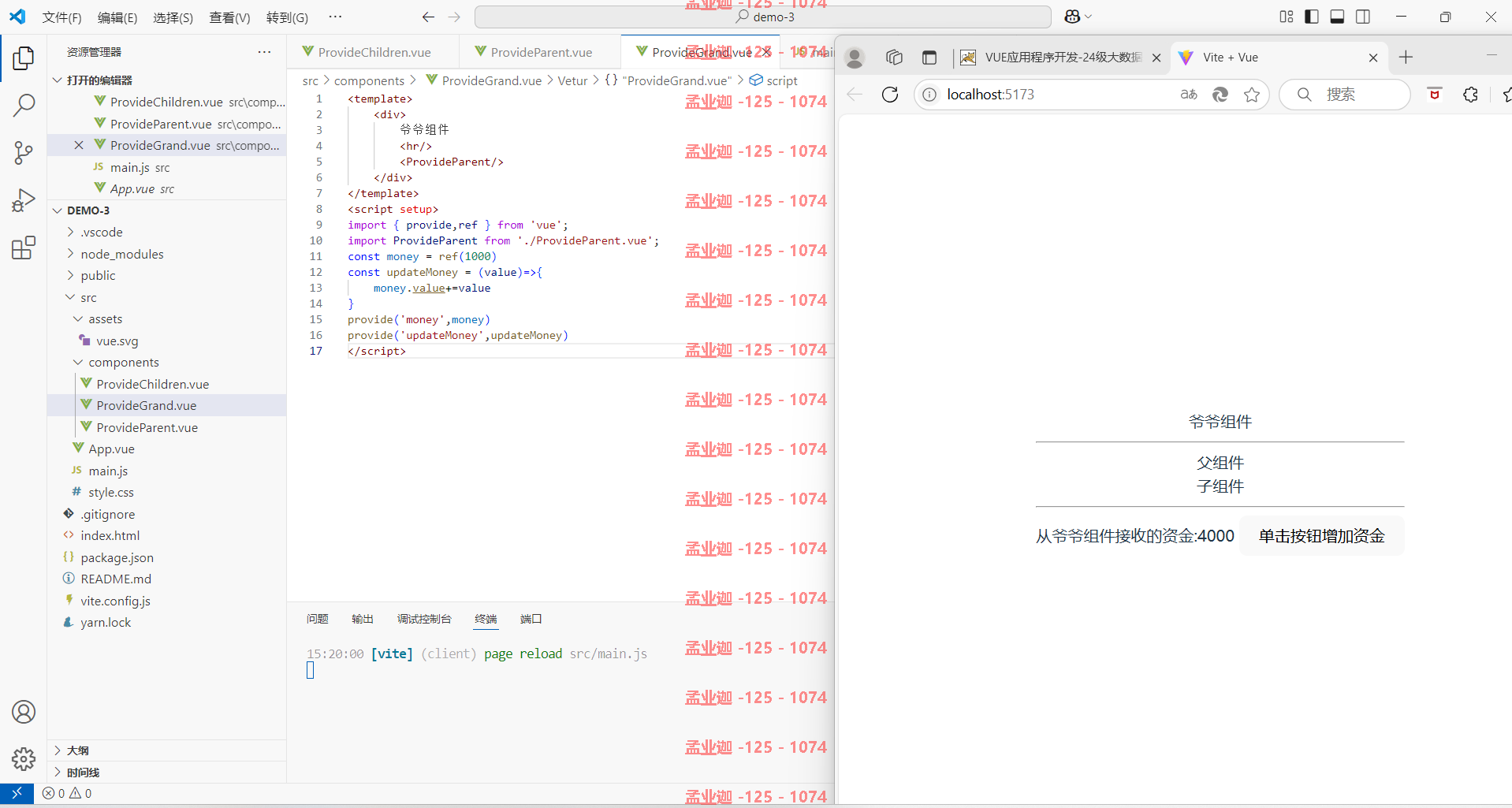
Task: Open the Explorer view in activity bar
Action: point(24,58)
